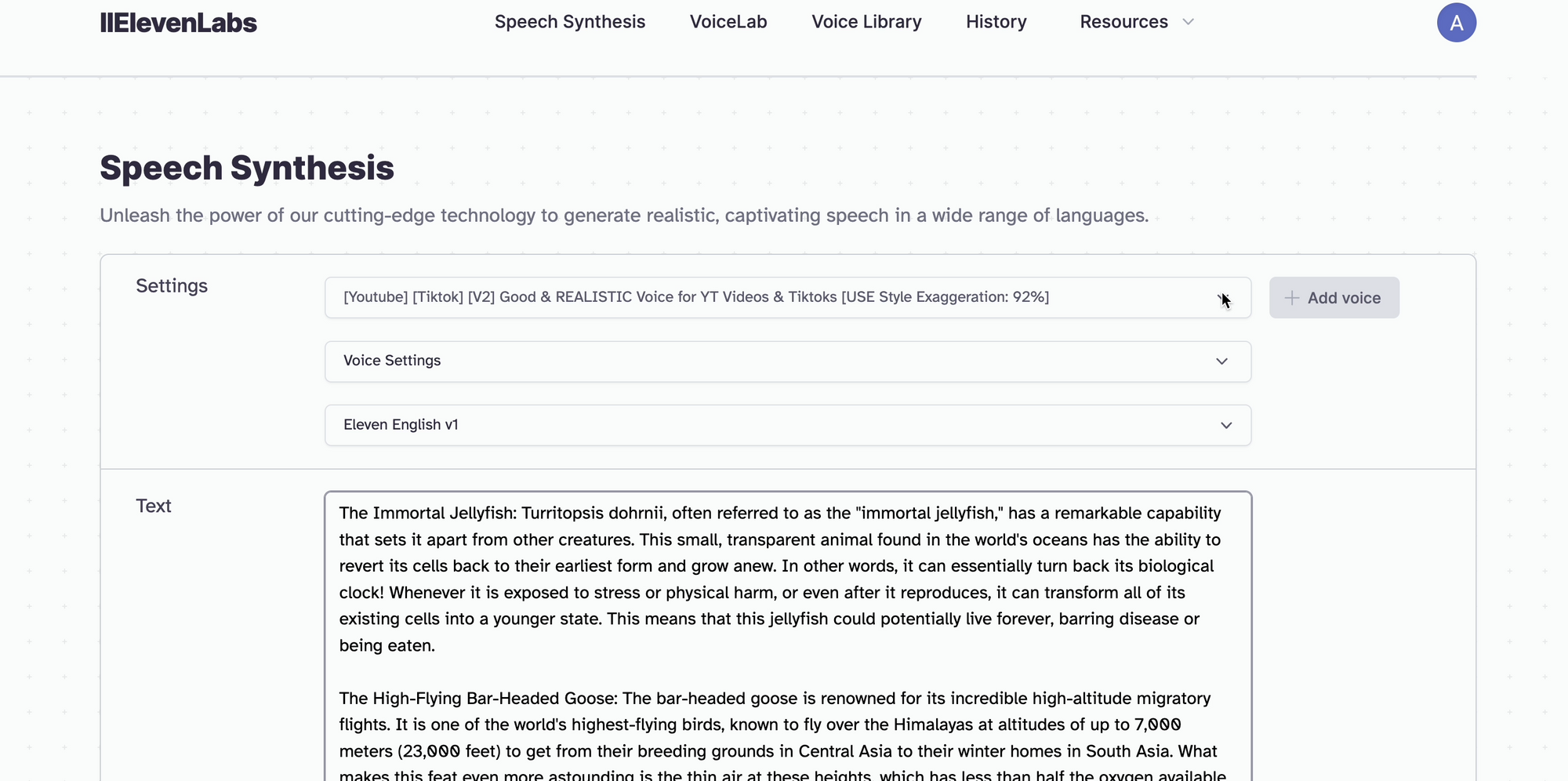Open Speech Synthesis in the top navigation
This screenshot has width=1568, height=781.
pos(570,22)
